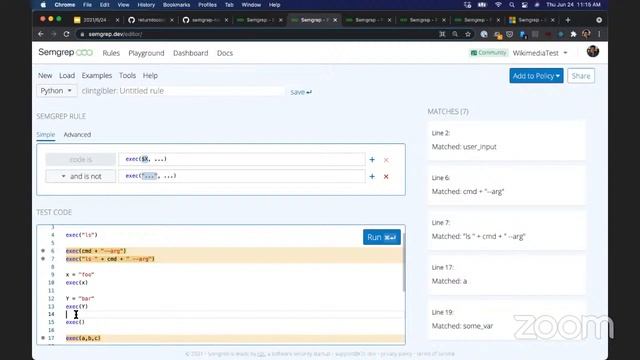The image size is (640, 360).
Task: Open the Apple menu
Action: [x=43, y=5]
